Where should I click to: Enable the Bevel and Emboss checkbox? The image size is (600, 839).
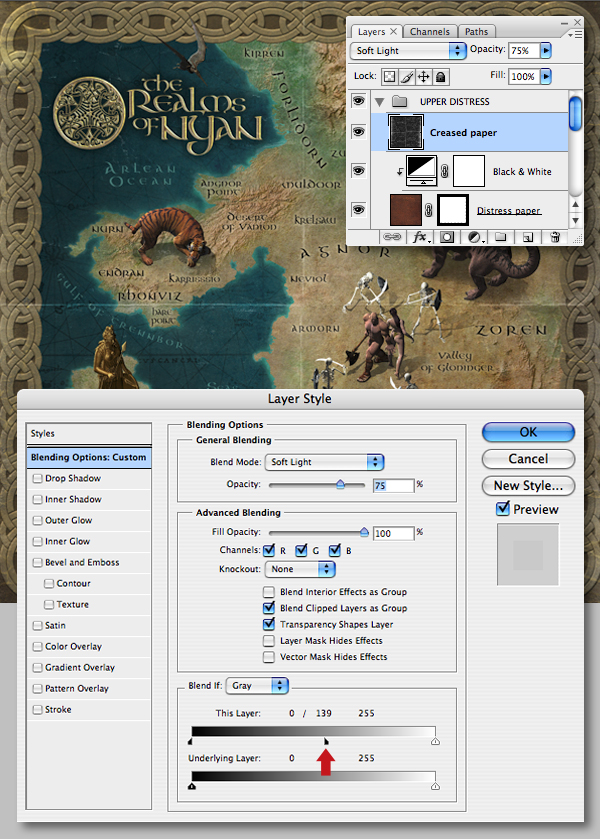point(37,562)
